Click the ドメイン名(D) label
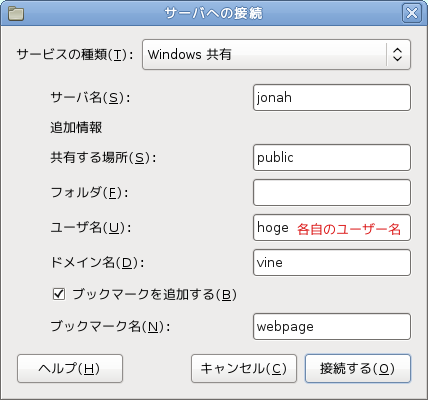The image size is (428, 400). (x=97, y=263)
